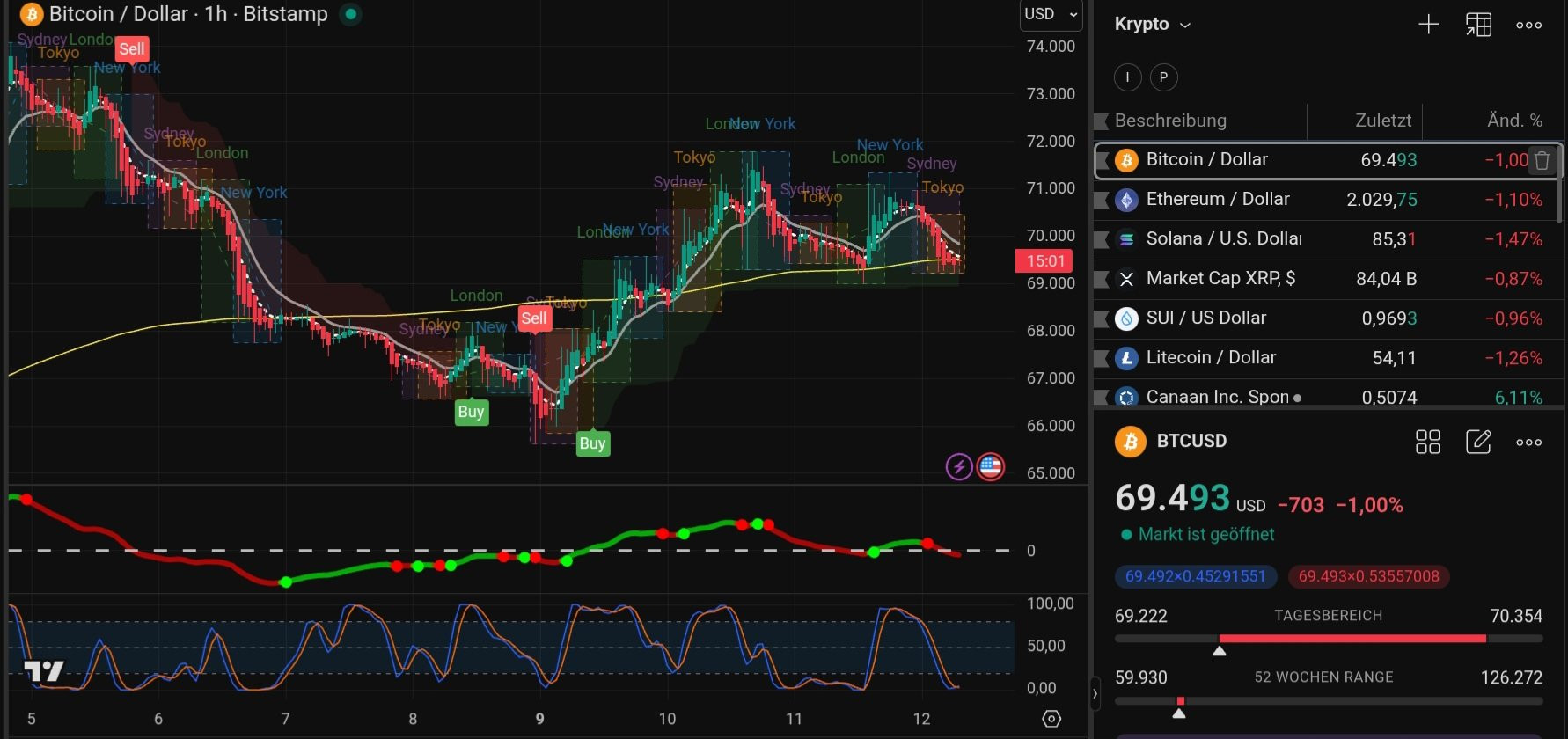
Task: Expand the Krypto watchlist dropdown
Action: 1152,25
